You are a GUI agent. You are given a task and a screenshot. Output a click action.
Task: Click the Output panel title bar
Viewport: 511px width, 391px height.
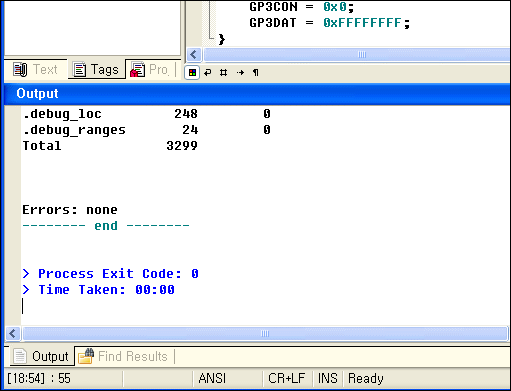[x=257, y=94]
